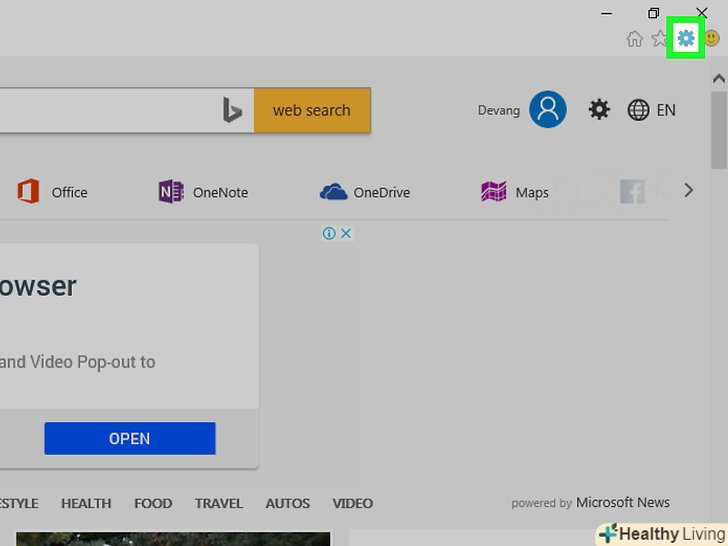
Task: Click the Bing search icon
Action: coord(232,111)
